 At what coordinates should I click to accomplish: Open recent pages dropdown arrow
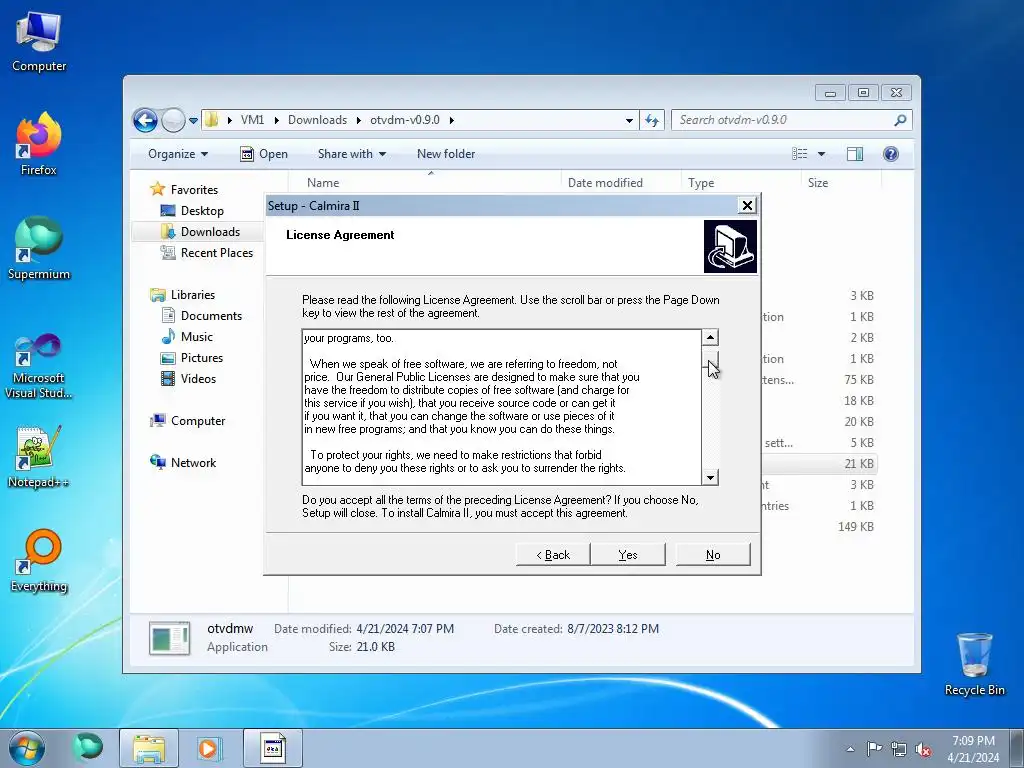pos(193,121)
